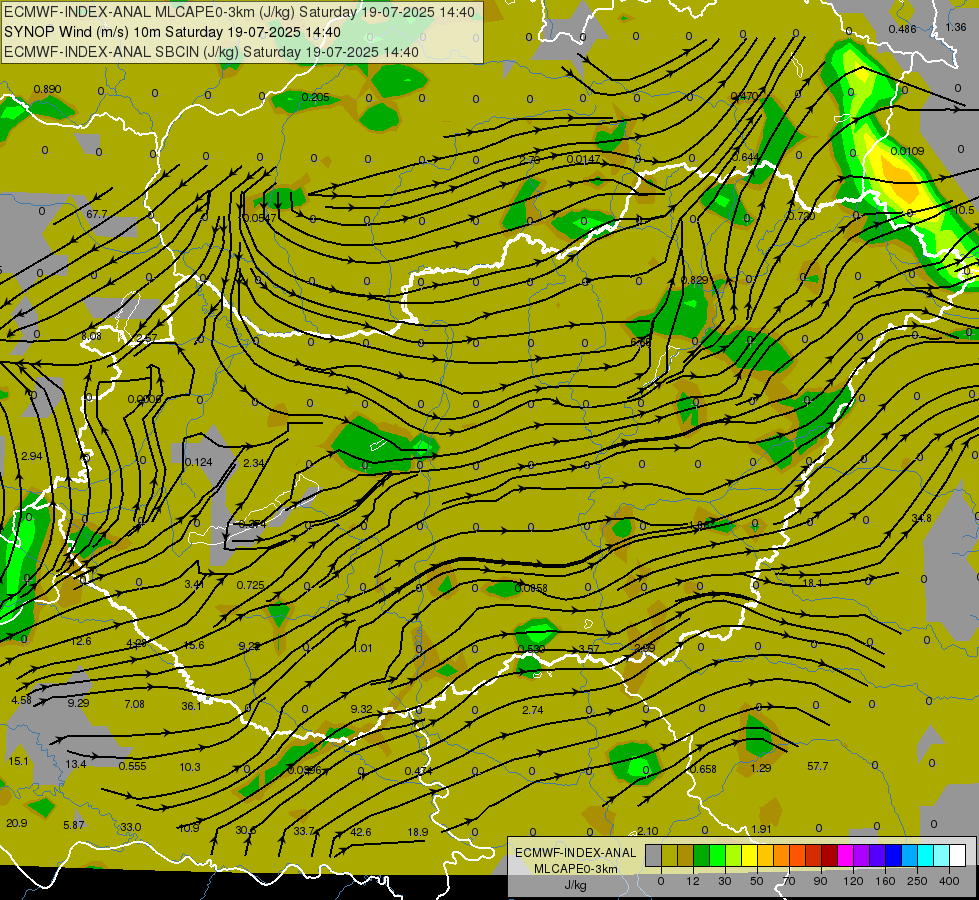
Task: Click the map value 0.829
Action: (694, 280)
